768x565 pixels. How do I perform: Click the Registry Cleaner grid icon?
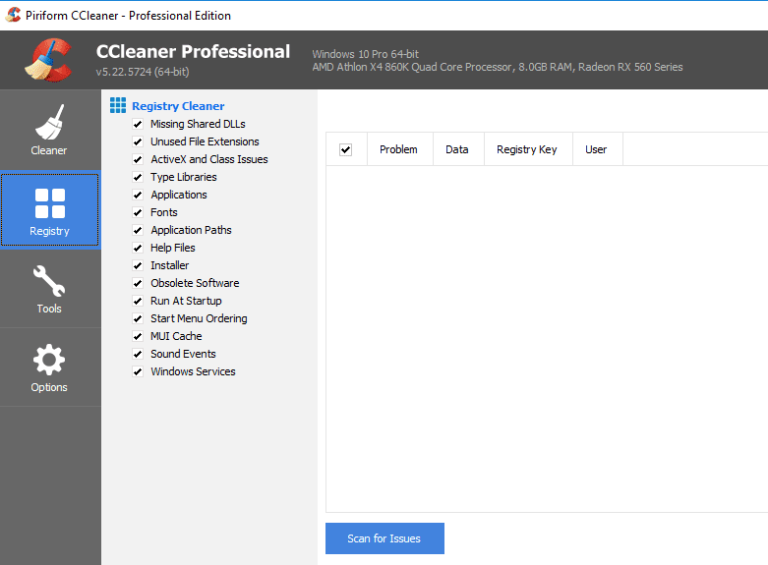click(118, 105)
